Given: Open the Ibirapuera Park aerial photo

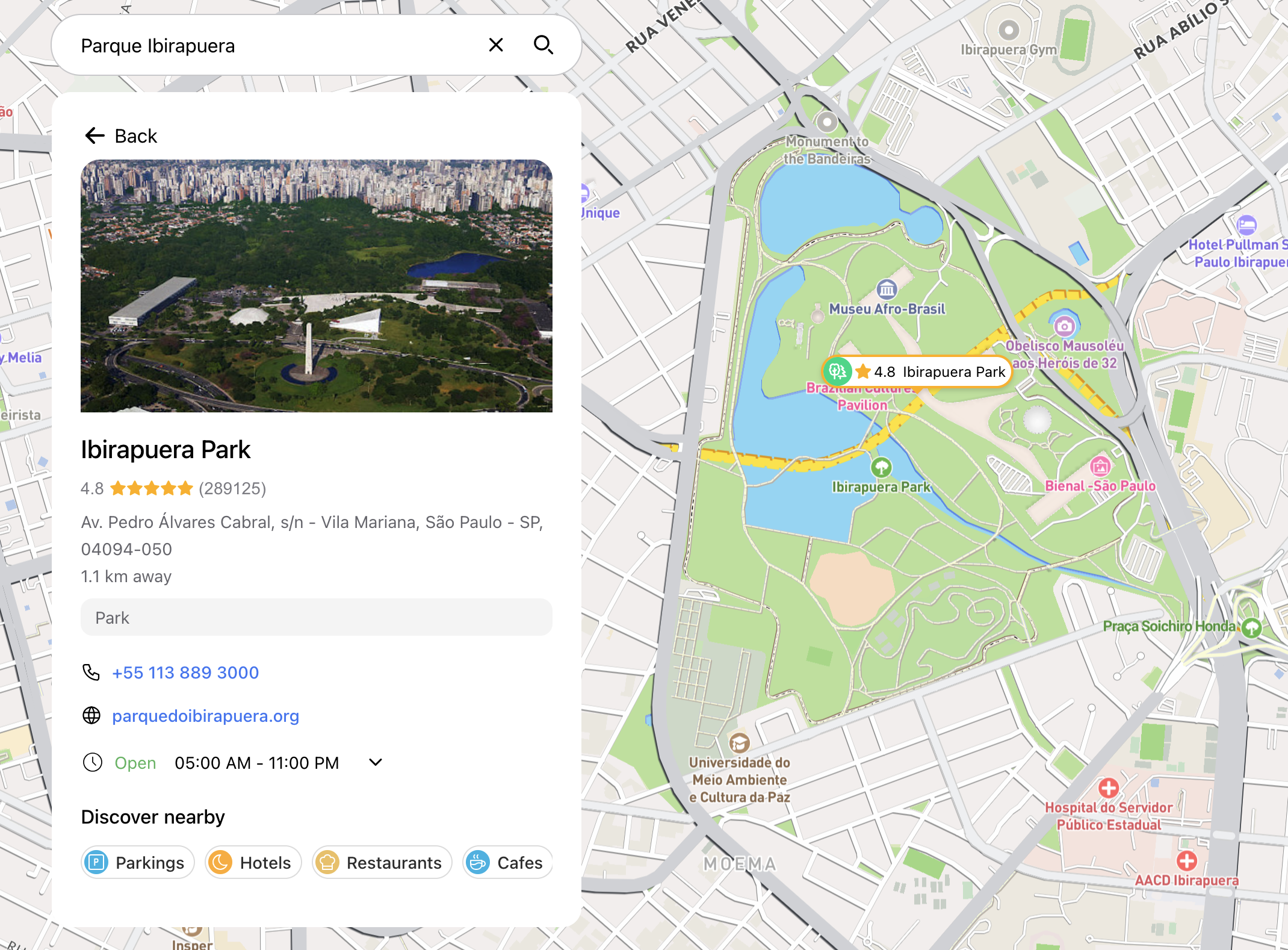Looking at the screenshot, I should tap(317, 286).
